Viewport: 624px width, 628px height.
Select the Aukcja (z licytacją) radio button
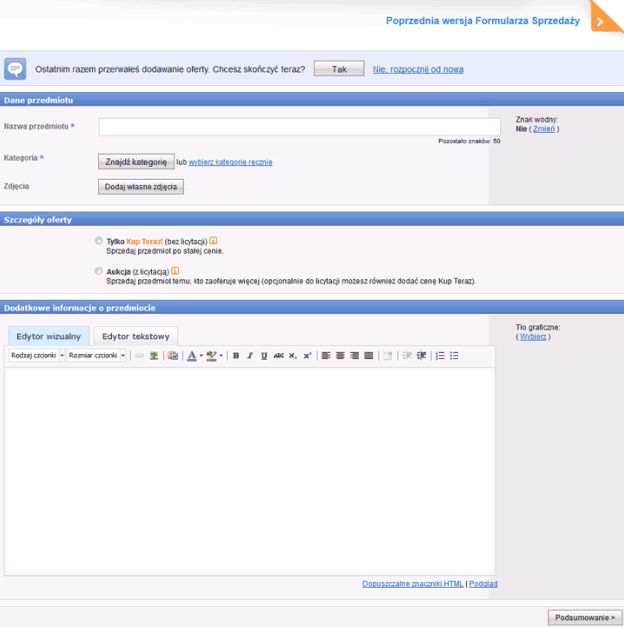pos(99,271)
